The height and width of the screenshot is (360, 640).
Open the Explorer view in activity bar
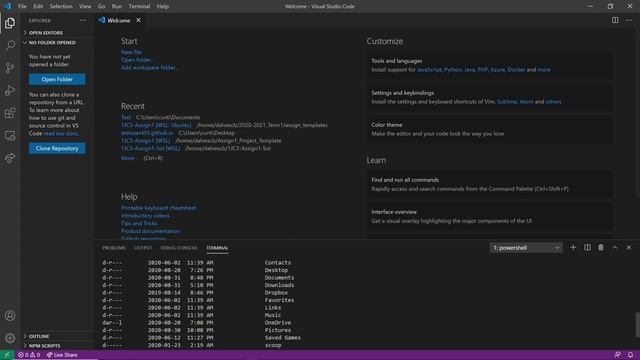10,23
